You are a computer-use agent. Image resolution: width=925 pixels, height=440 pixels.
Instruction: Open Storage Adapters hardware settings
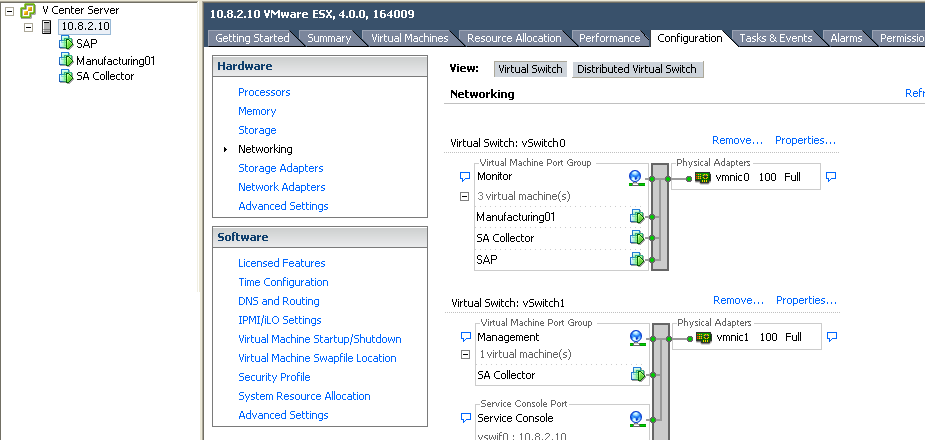coord(280,168)
